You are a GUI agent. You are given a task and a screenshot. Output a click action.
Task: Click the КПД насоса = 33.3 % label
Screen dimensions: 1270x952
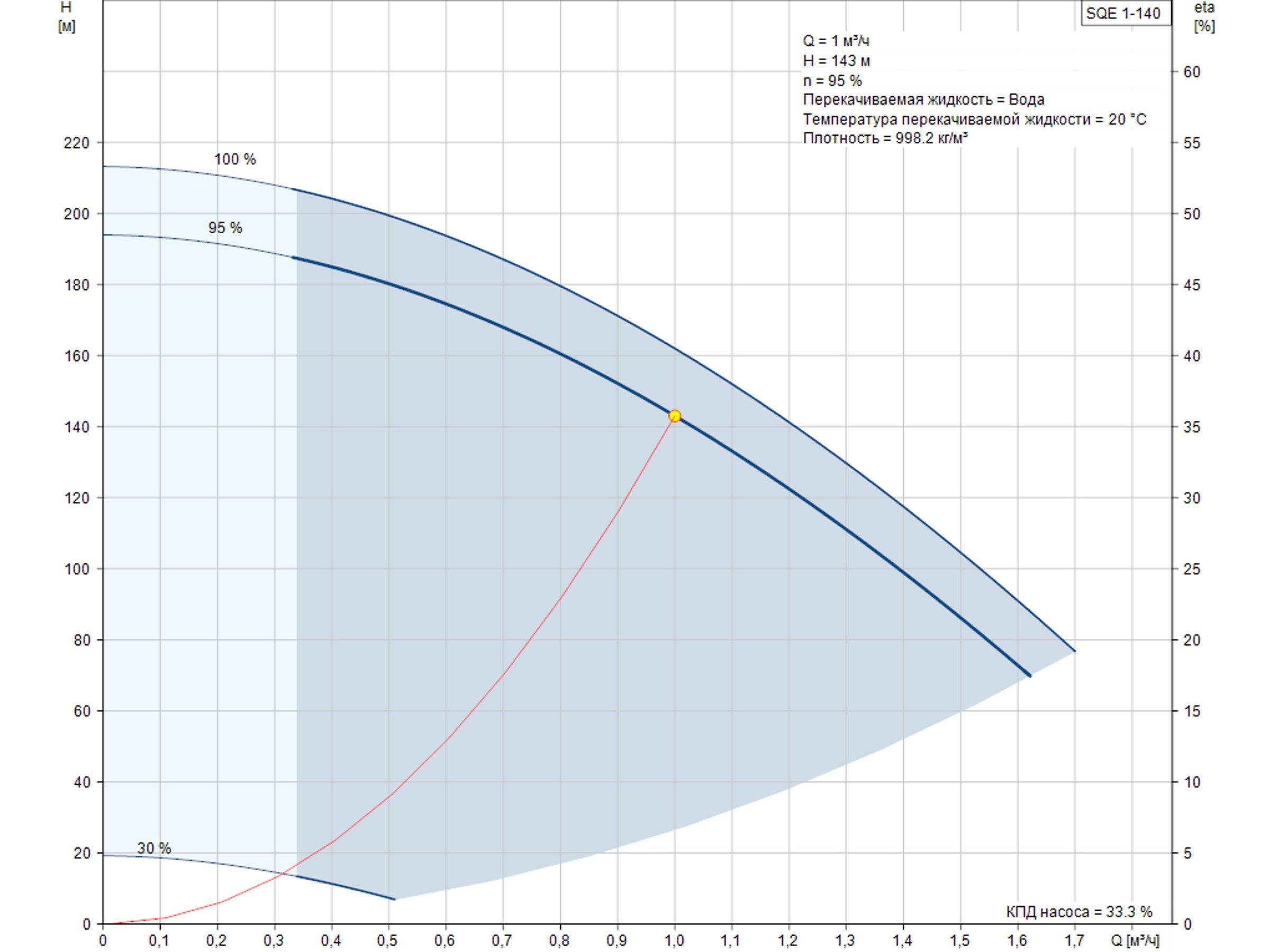pyautogui.click(x=1079, y=912)
